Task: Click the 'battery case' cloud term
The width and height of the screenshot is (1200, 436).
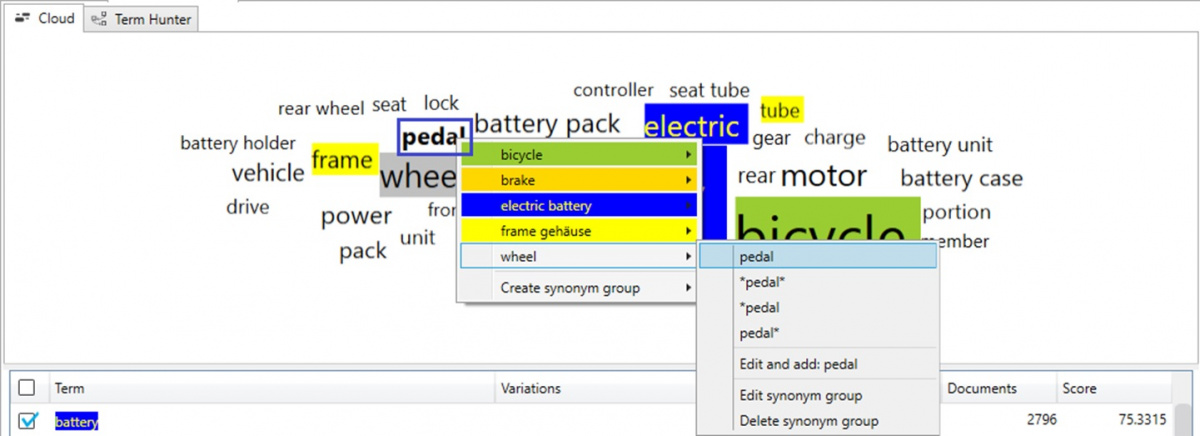Action: (x=962, y=179)
